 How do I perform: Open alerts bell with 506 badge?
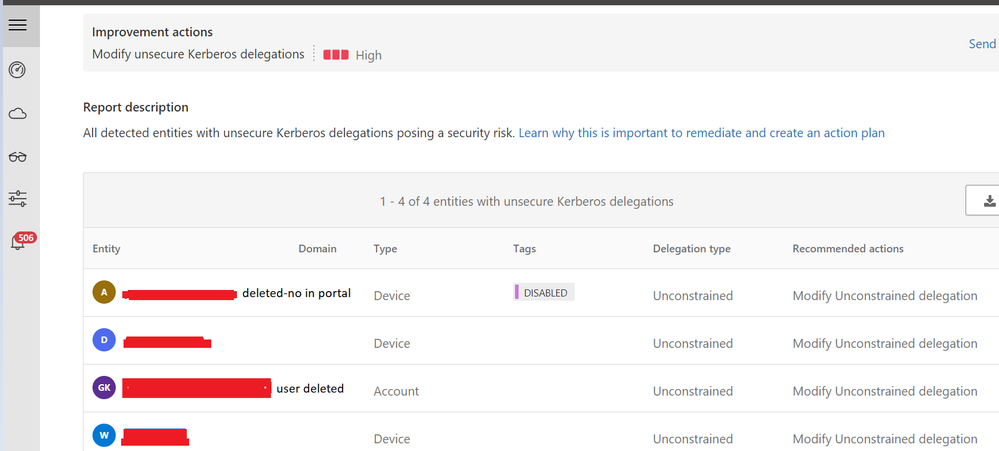coord(19,242)
